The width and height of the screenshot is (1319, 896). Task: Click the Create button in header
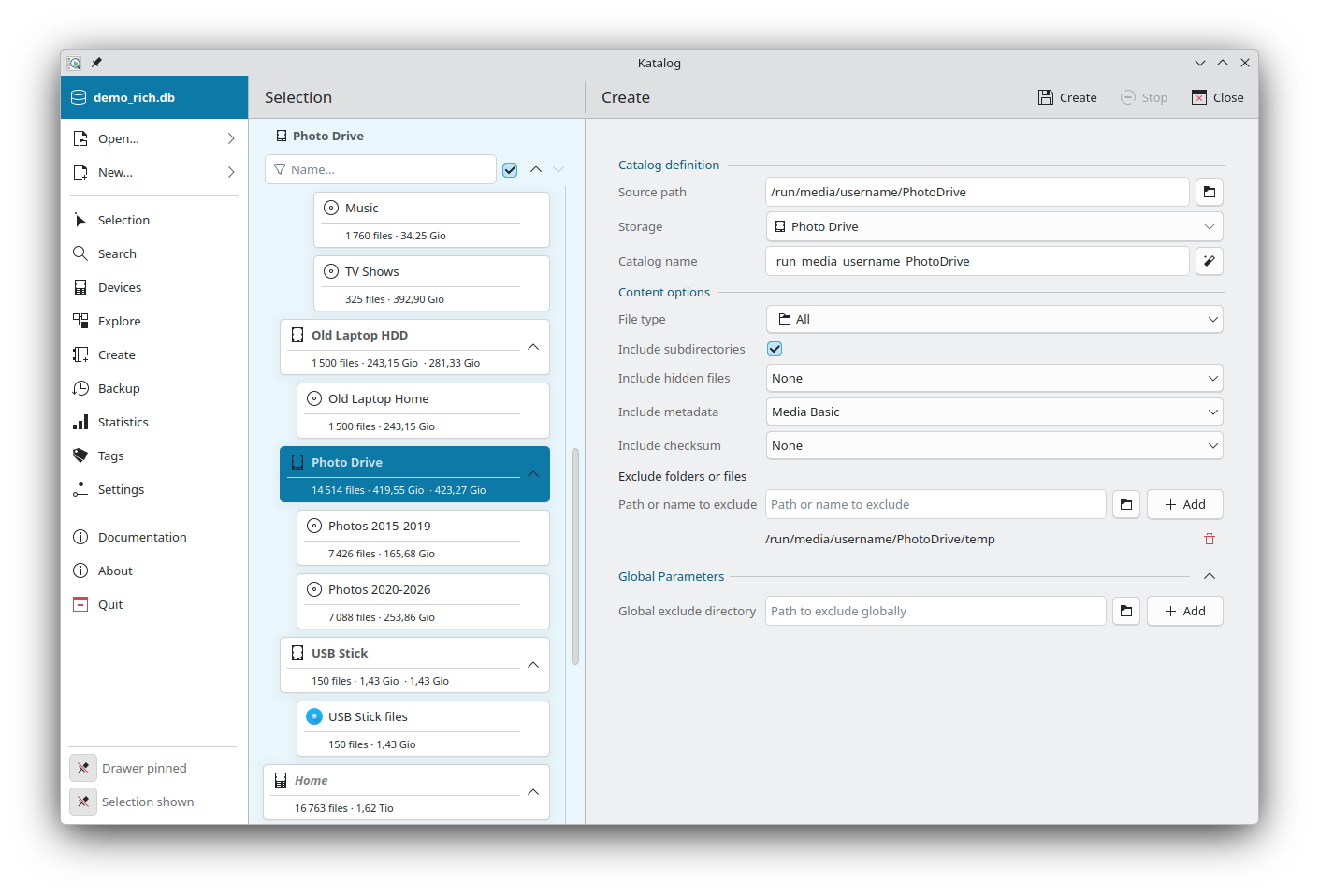(x=1067, y=97)
